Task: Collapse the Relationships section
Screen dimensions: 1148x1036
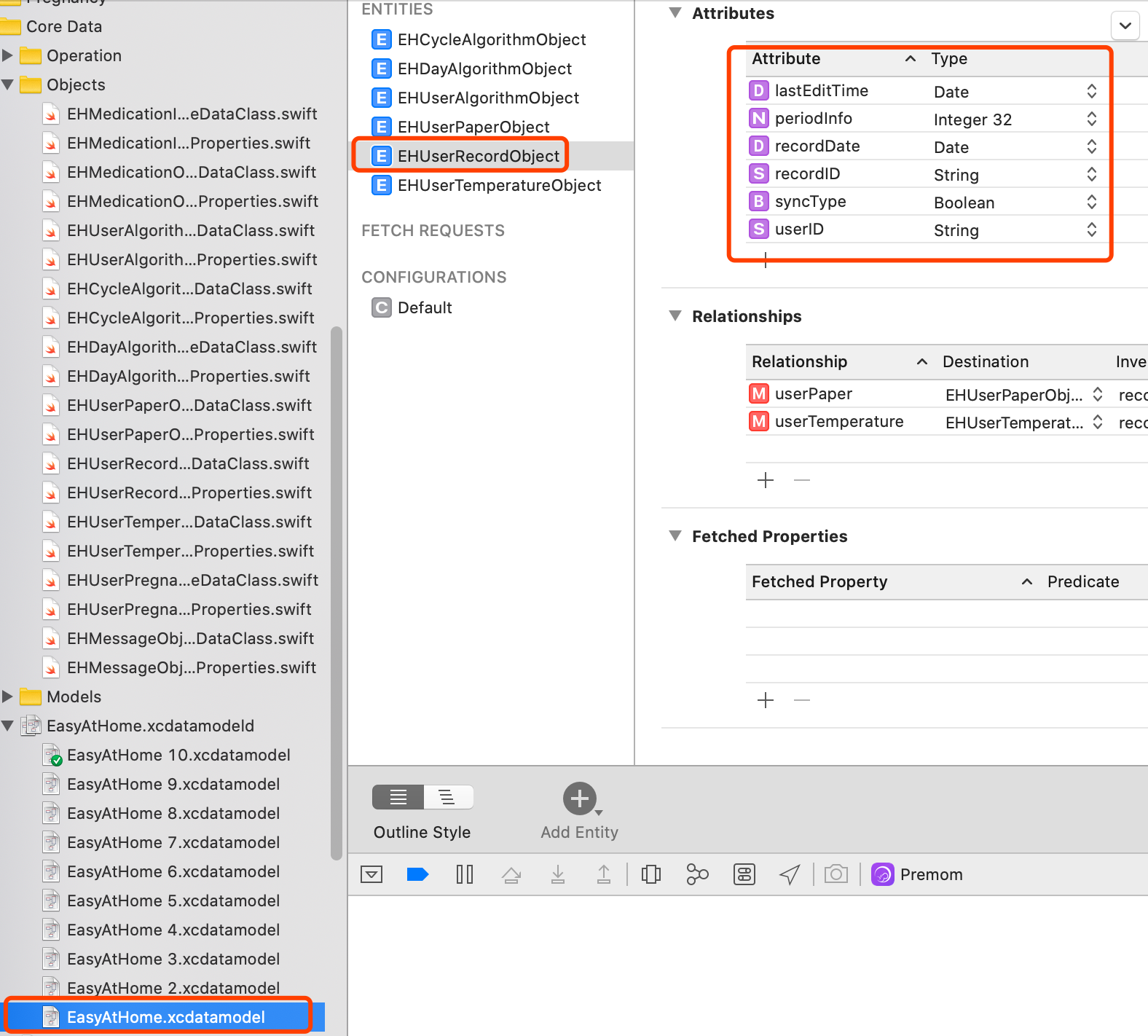Action: click(x=675, y=316)
